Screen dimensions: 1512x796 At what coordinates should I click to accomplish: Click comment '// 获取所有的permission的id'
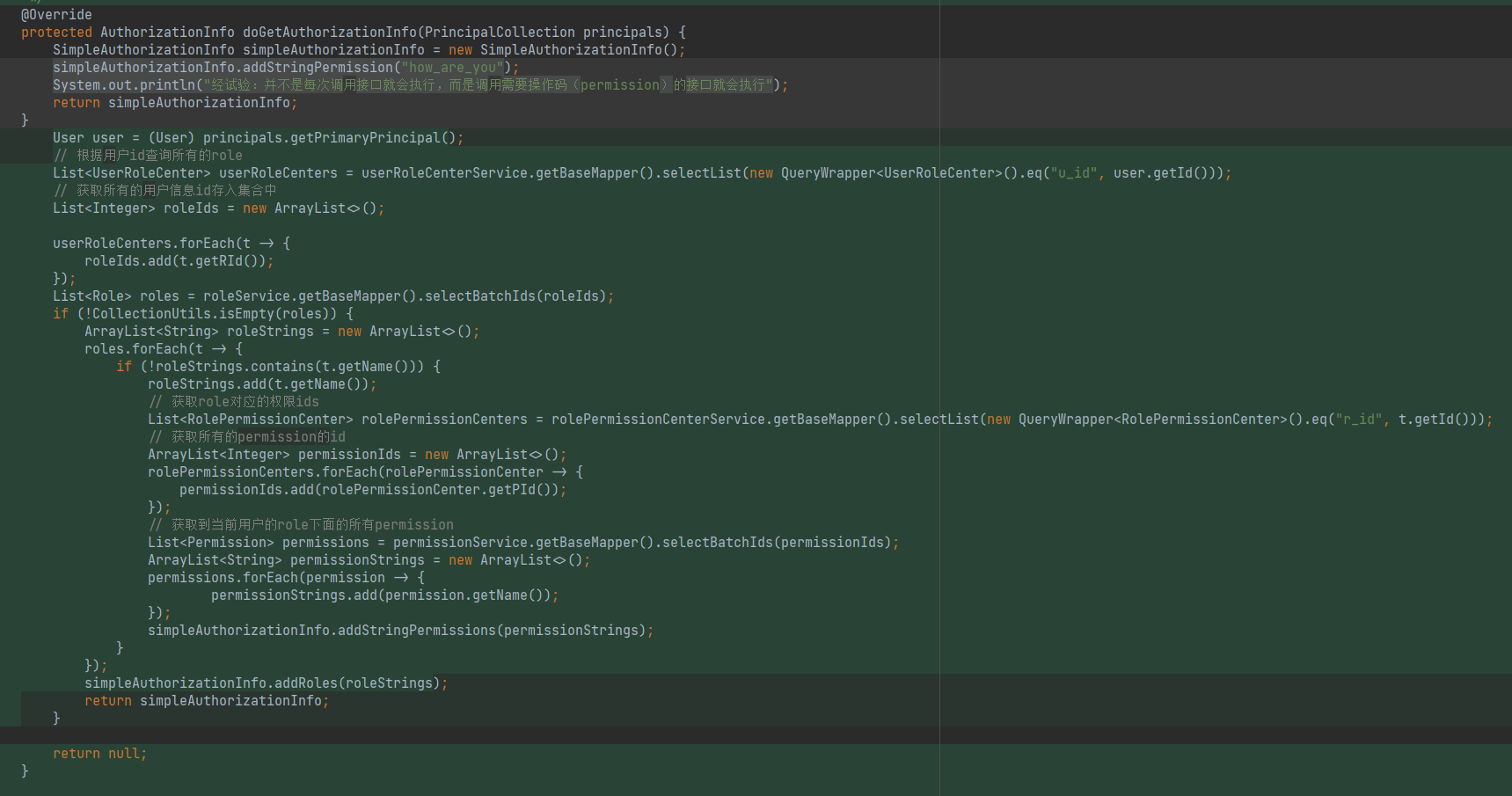coord(247,437)
